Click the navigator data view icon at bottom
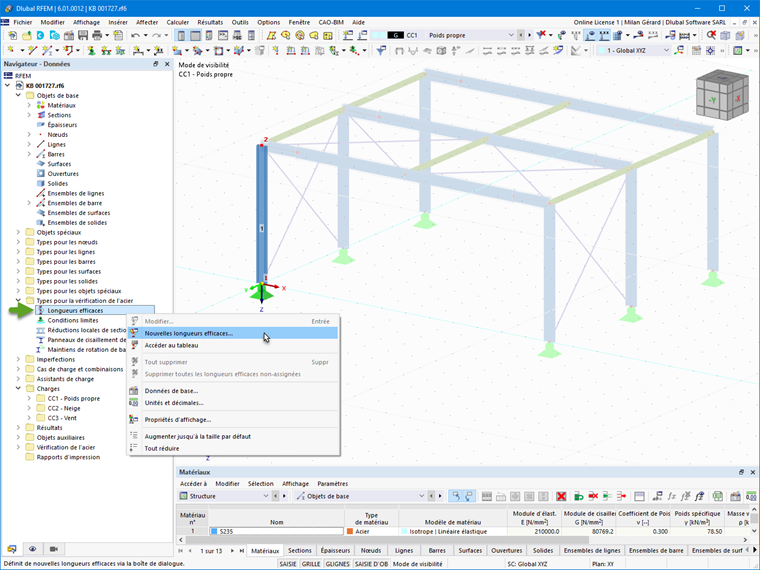760x570 pixels. pos(12,549)
